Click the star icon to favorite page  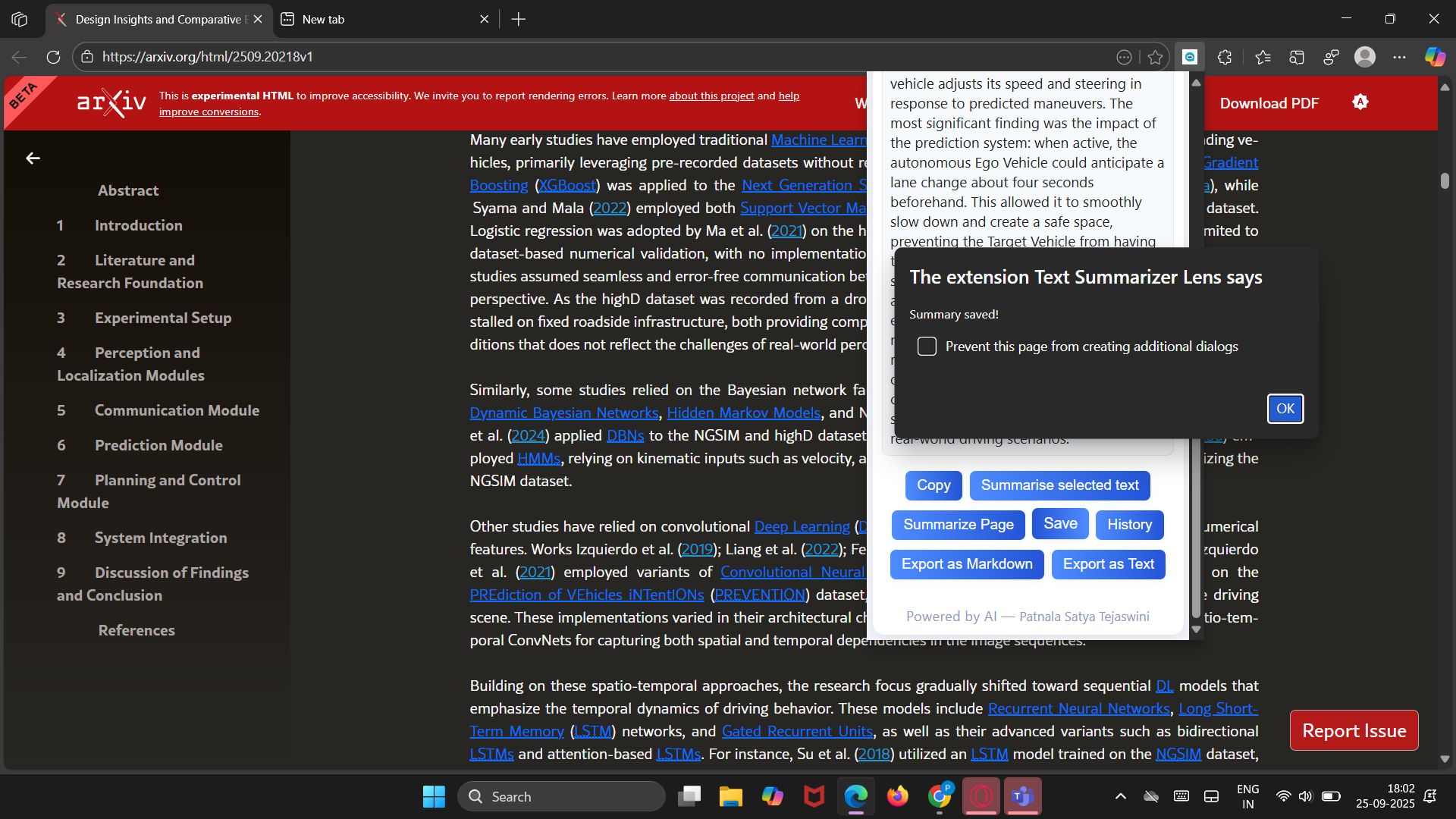[1155, 57]
